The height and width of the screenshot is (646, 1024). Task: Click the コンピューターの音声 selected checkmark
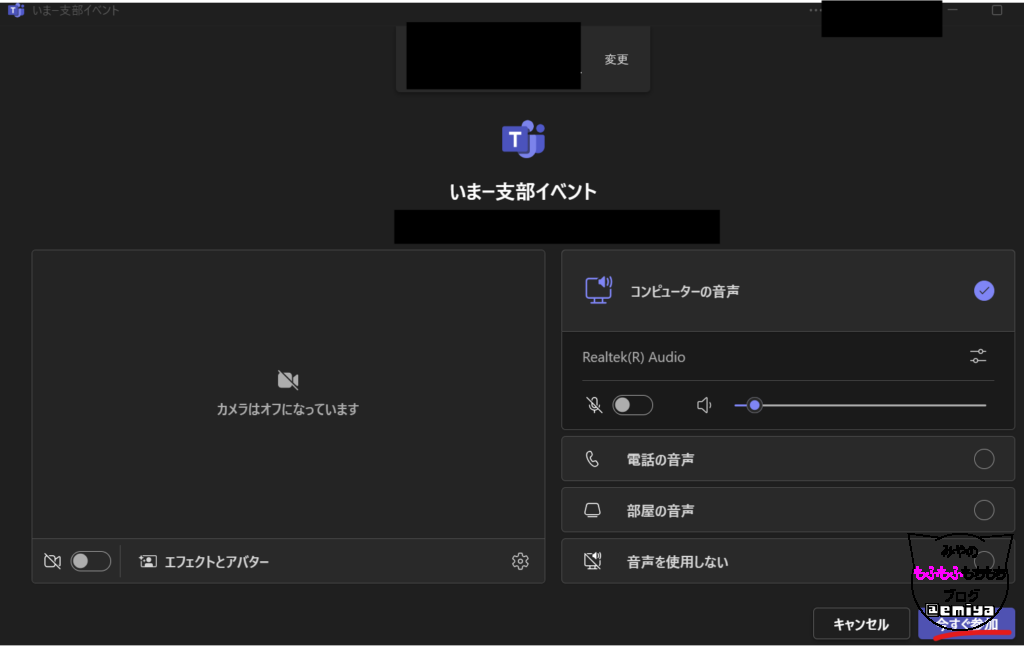point(984,291)
